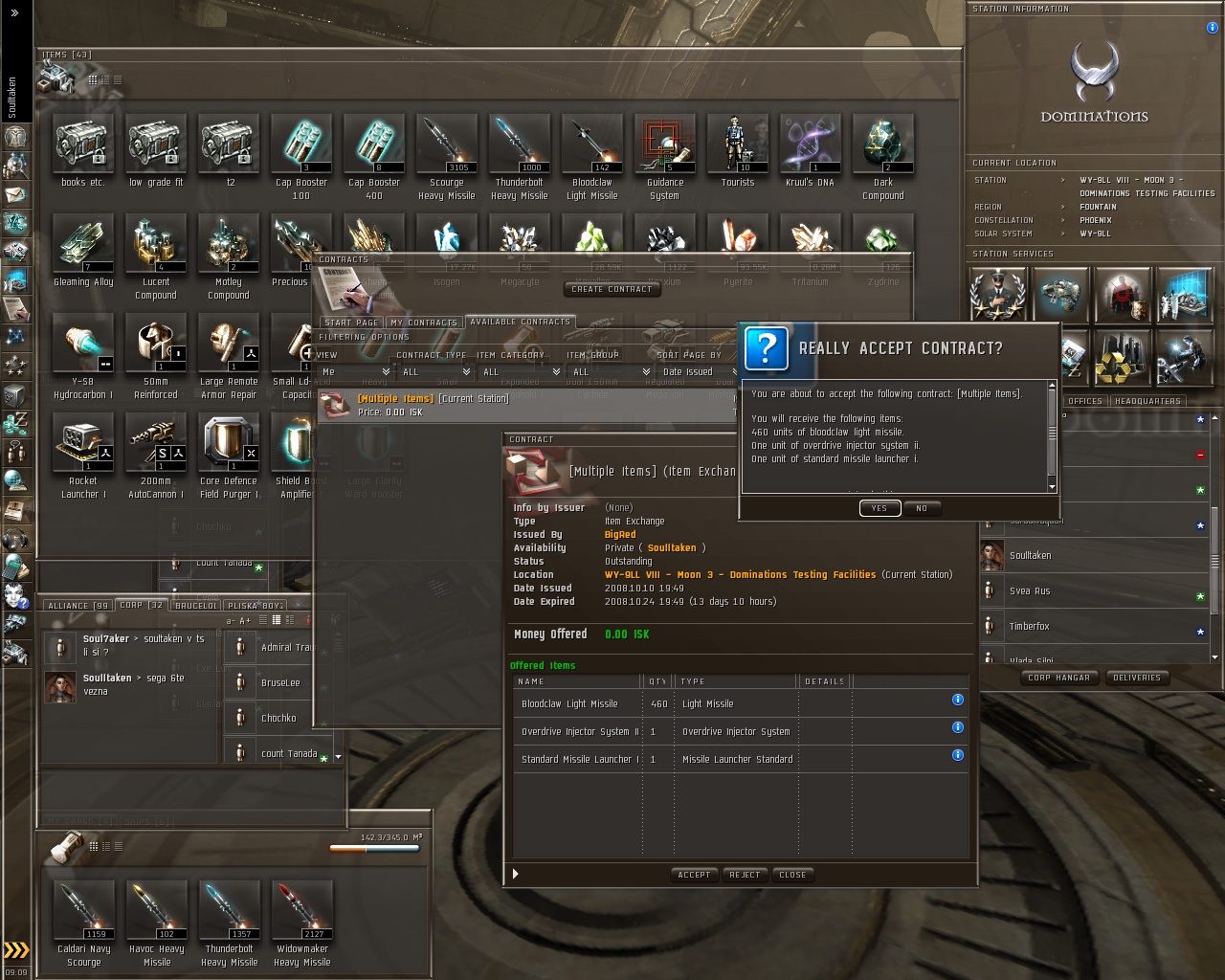Open the Brucelol chat tab
The image size is (1225, 980).
196,606
